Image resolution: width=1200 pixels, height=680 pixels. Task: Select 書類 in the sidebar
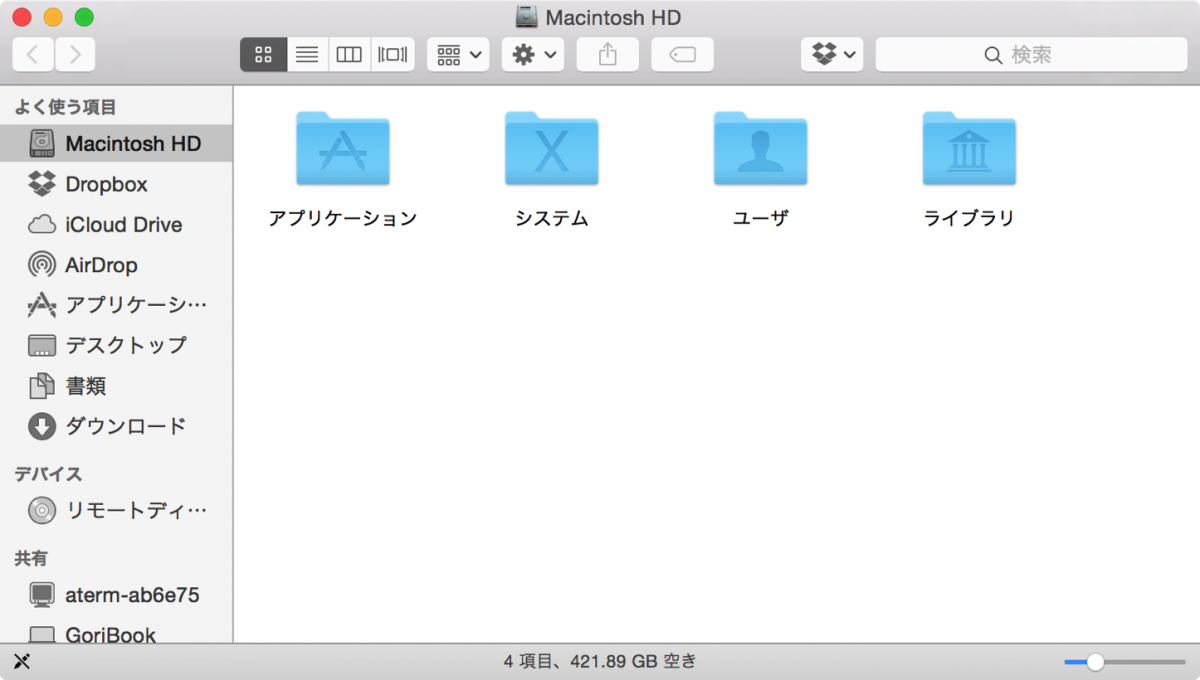coord(90,386)
